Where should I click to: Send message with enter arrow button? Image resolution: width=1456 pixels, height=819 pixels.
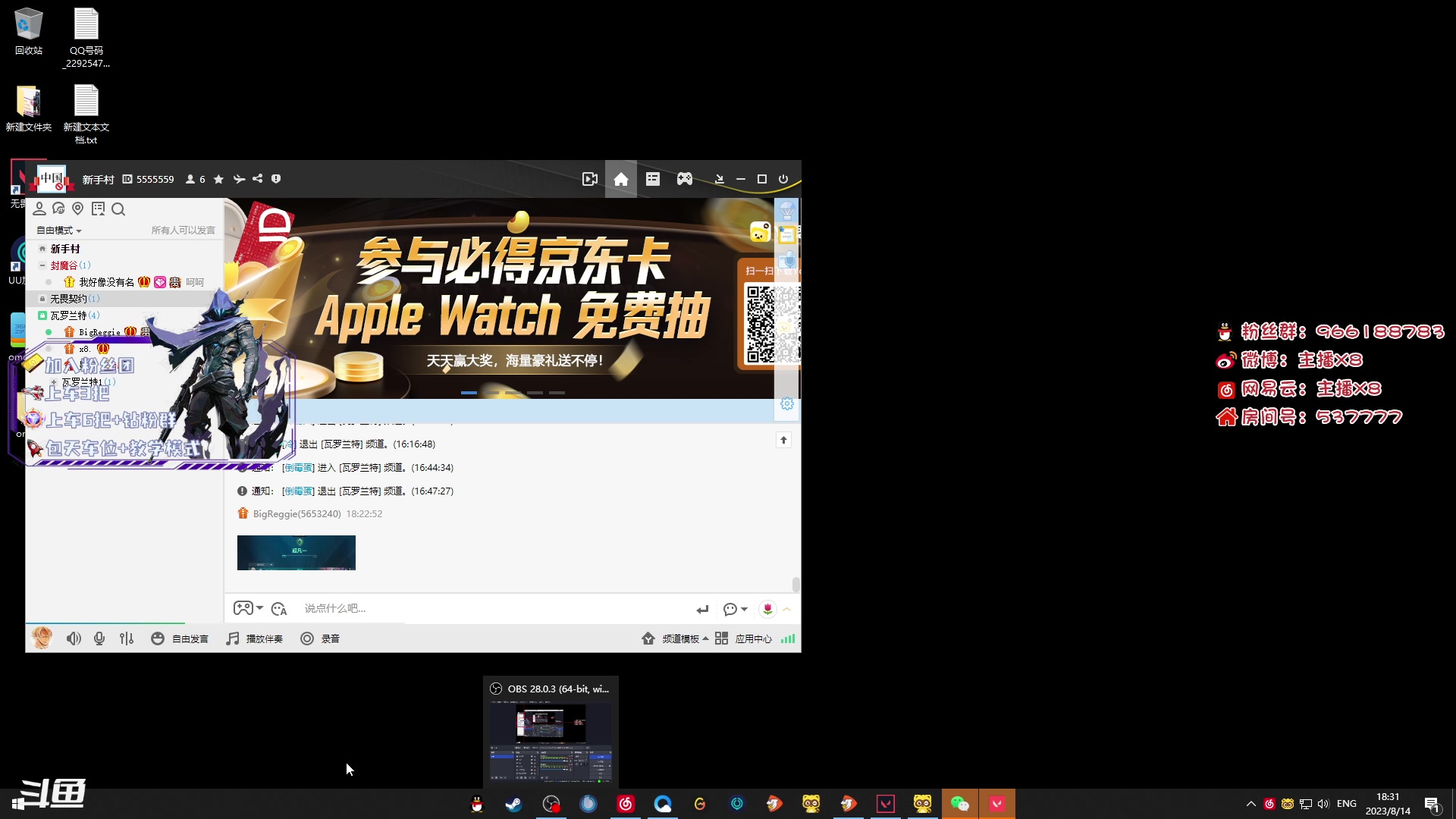702,609
